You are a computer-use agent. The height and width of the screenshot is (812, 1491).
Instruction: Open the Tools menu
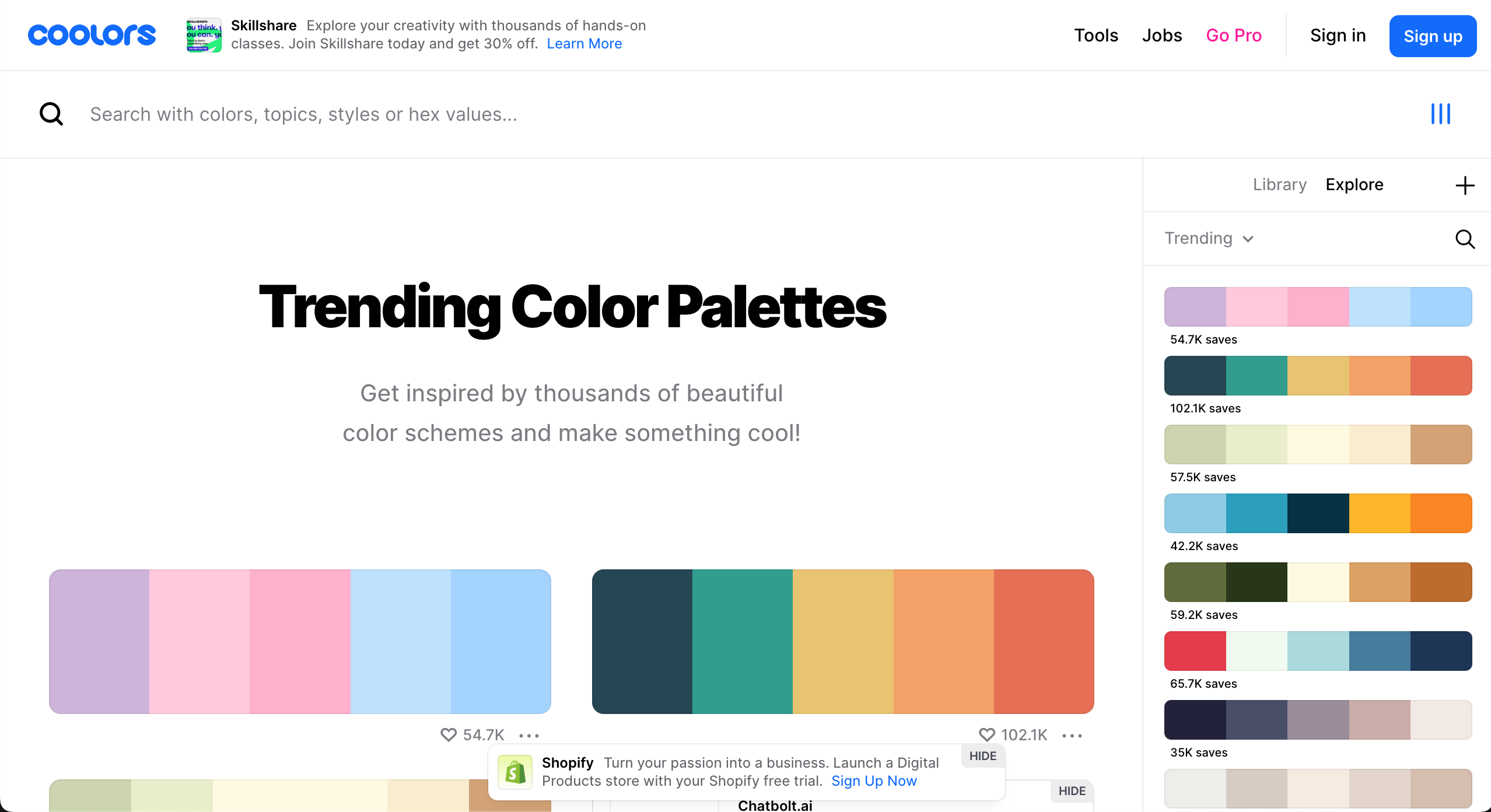click(x=1096, y=36)
